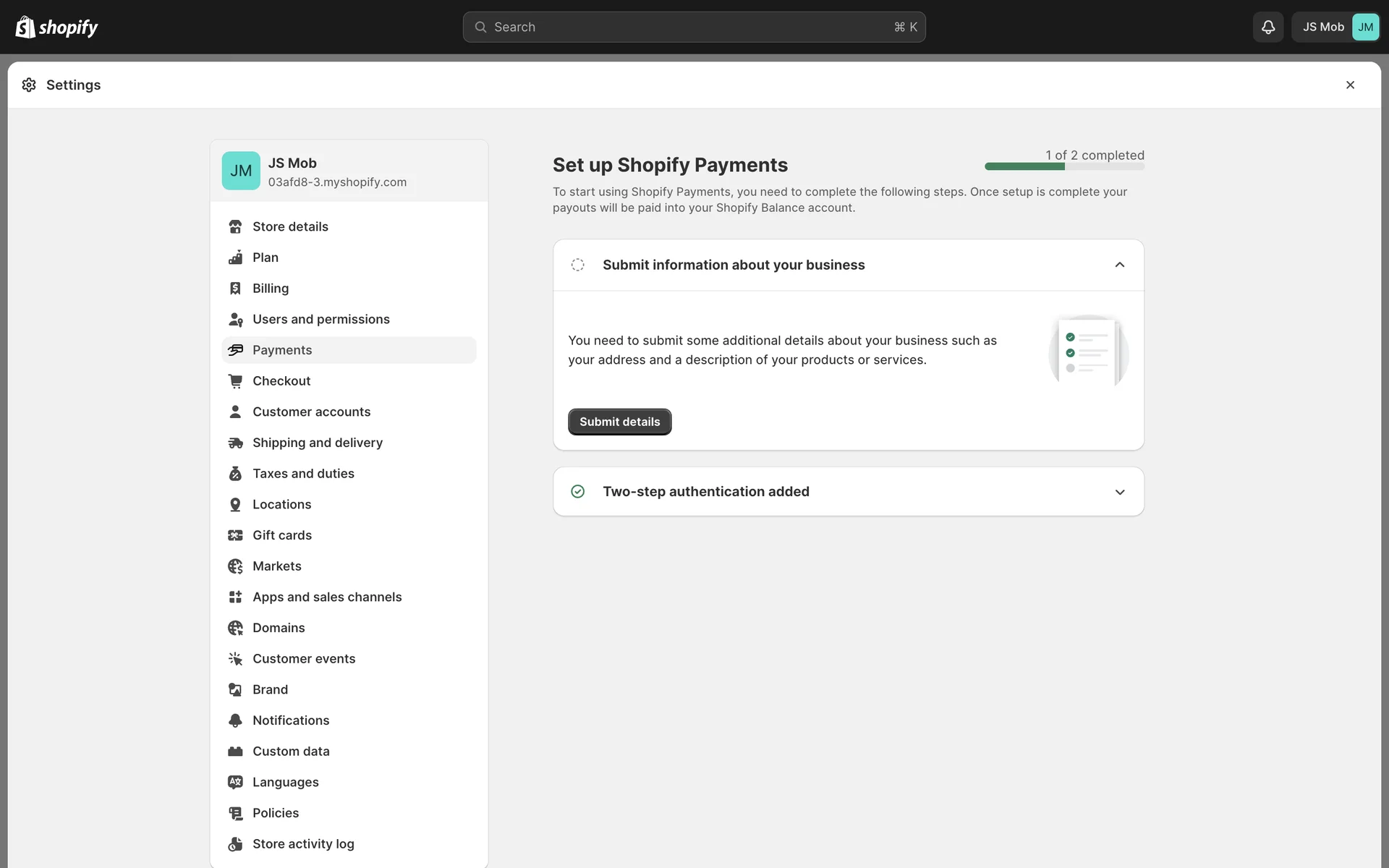Click the setup progress bar
This screenshot has width=1389, height=868.
tap(1063, 166)
